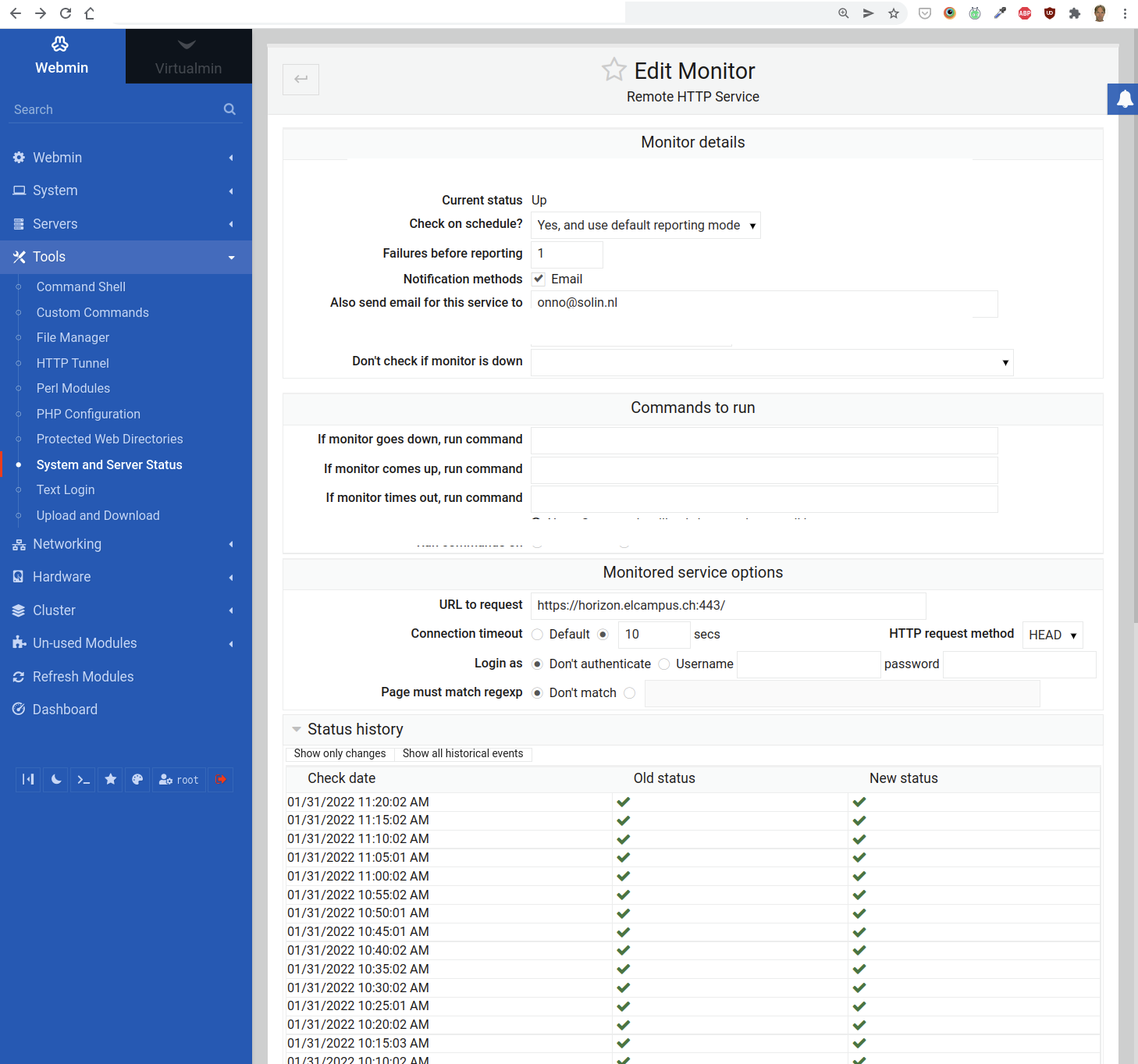
Task: Open System and Server Status menu item
Action: (x=109, y=464)
